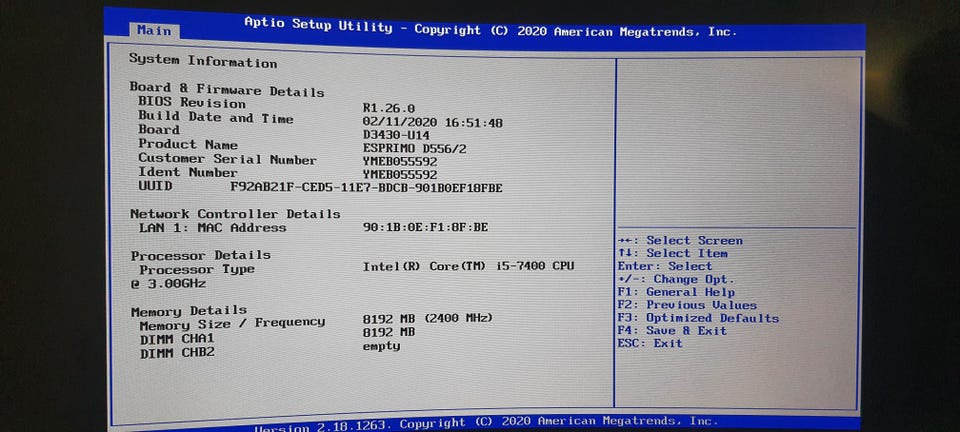Image resolution: width=960 pixels, height=432 pixels.
Task: Select the Main tab
Action: (154, 31)
